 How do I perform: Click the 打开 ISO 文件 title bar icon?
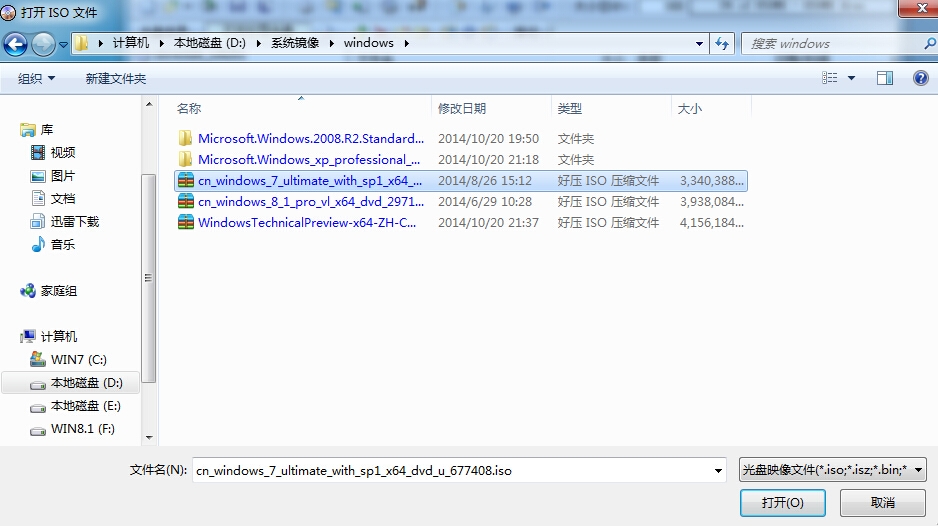[x=8, y=12]
